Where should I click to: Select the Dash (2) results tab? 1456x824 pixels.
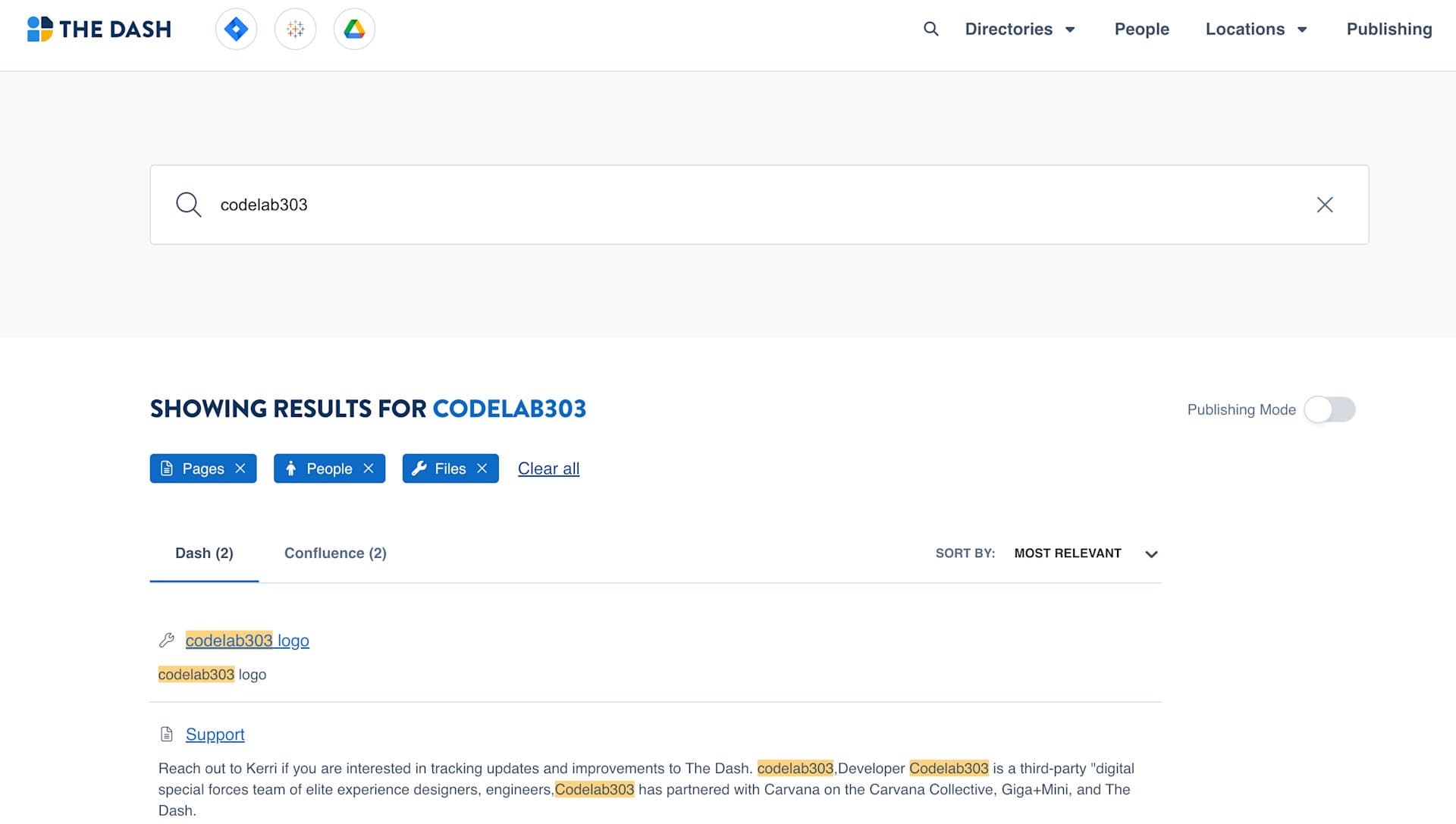tap(204, 553)
